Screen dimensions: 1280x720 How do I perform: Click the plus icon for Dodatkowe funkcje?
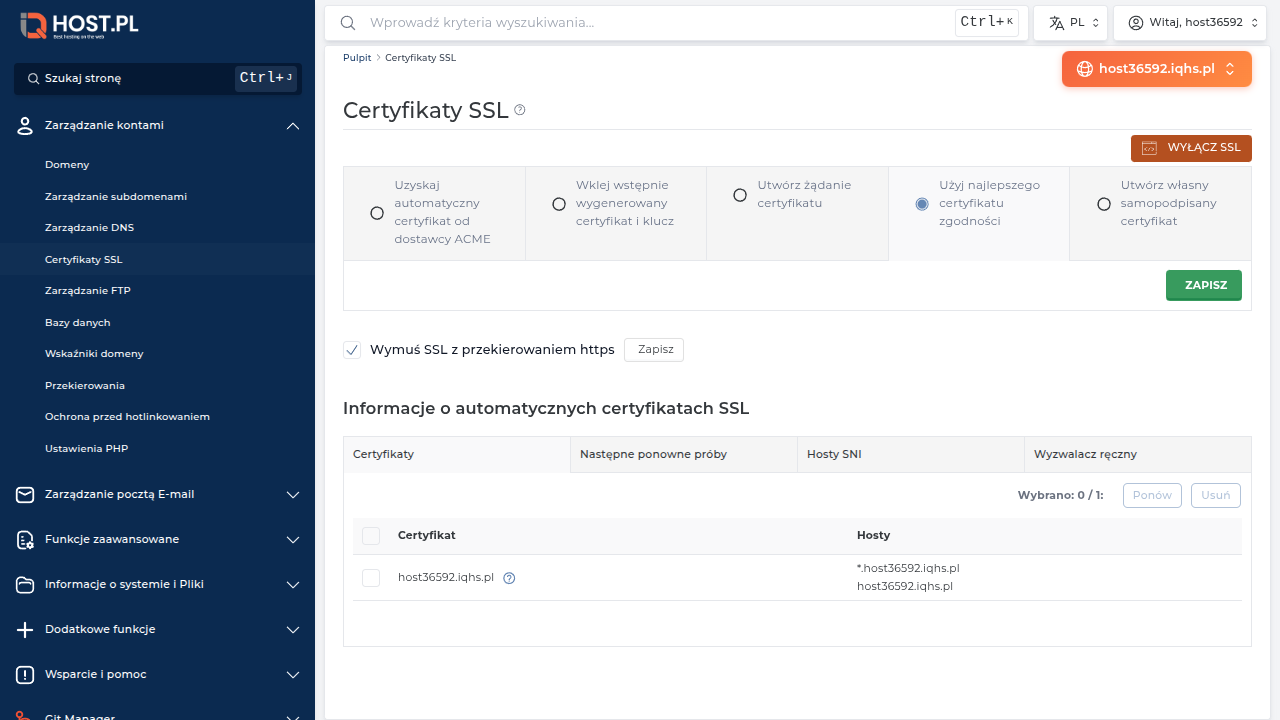click(26, 630)
